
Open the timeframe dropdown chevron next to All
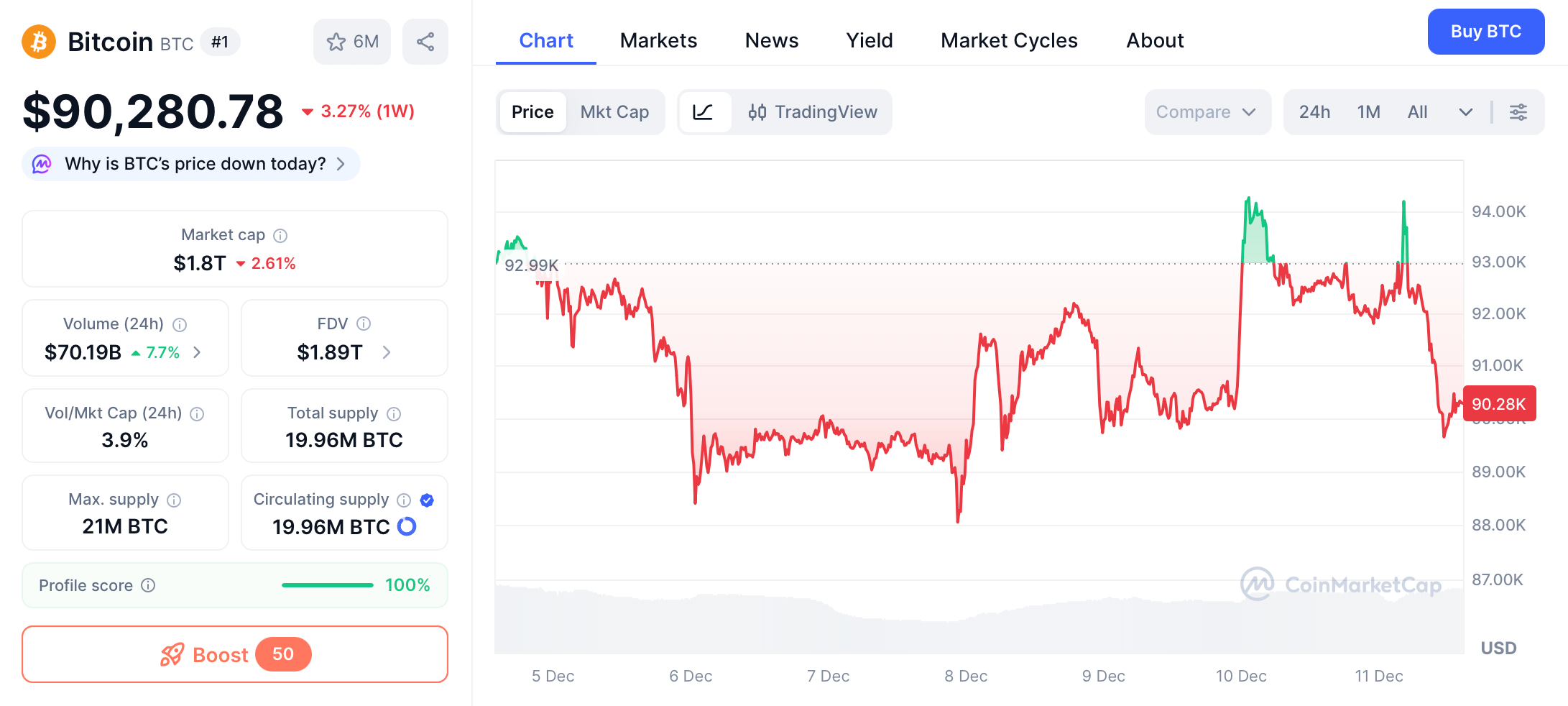(1466, 112)
